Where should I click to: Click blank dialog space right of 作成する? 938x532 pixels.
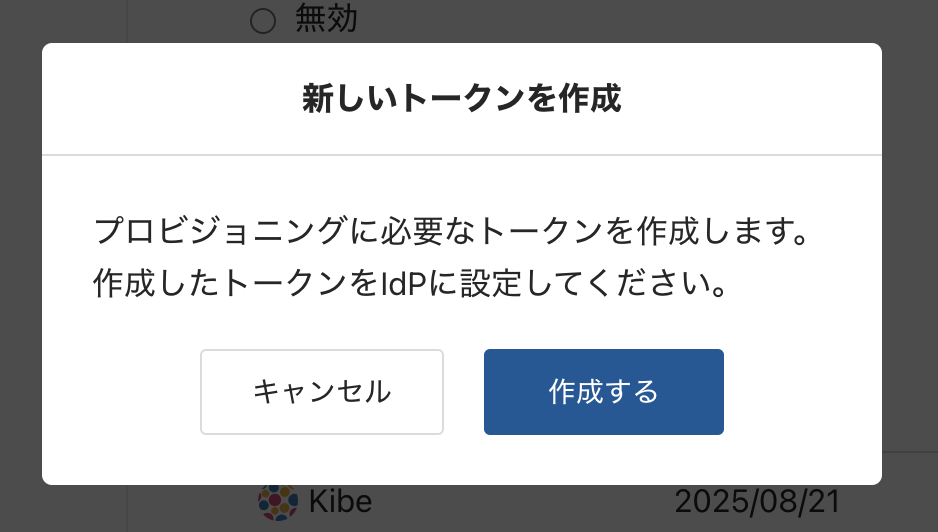800,392
